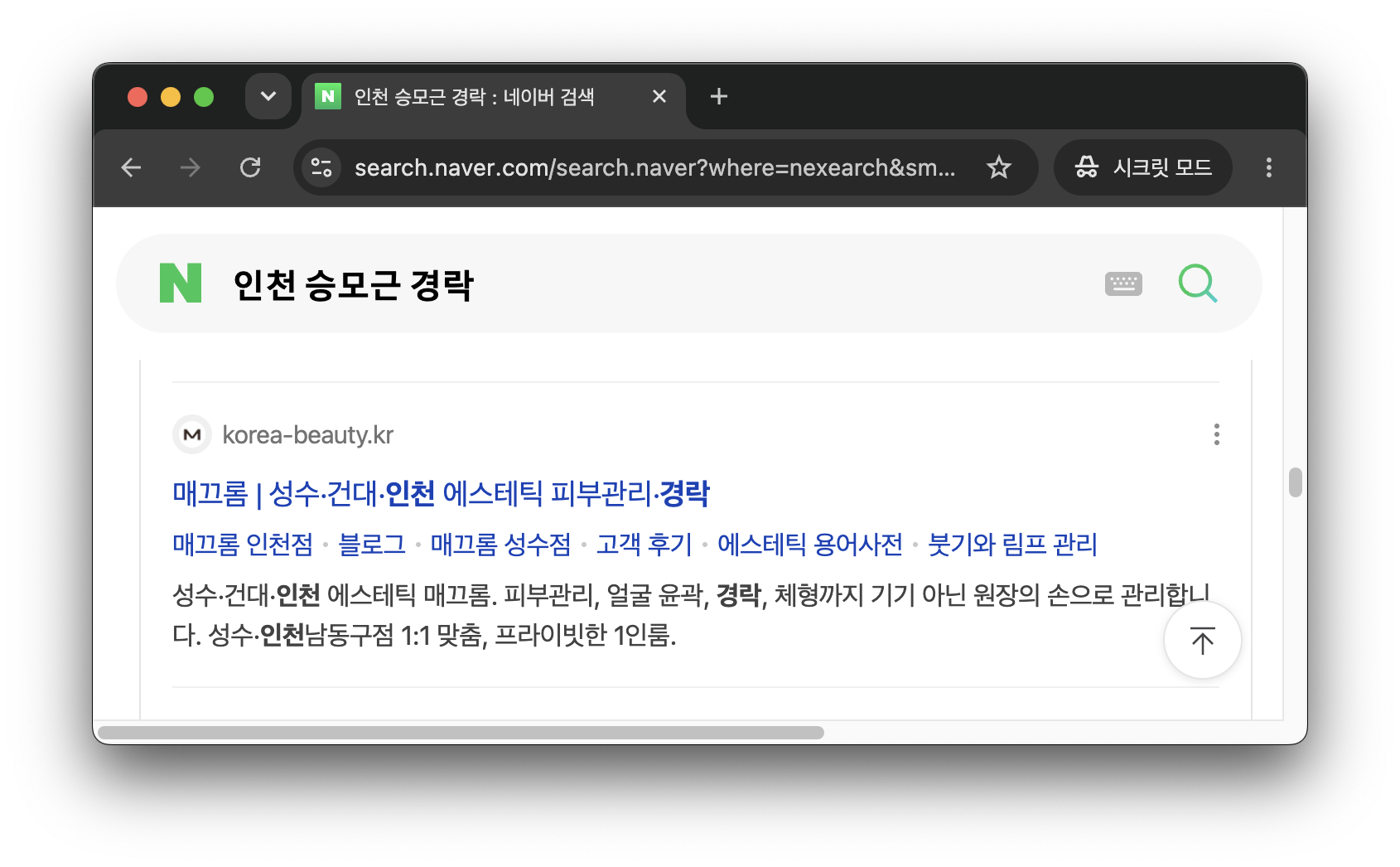Click the green fullscreen window button
Viewport: 1400px width, 867px height.
coord(204,97)
